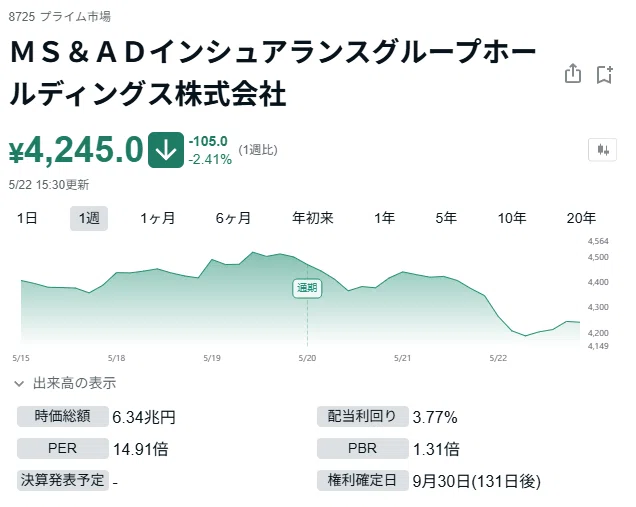636x507 pixels.
Task: Click the share icon
Action: pos(573,74)
